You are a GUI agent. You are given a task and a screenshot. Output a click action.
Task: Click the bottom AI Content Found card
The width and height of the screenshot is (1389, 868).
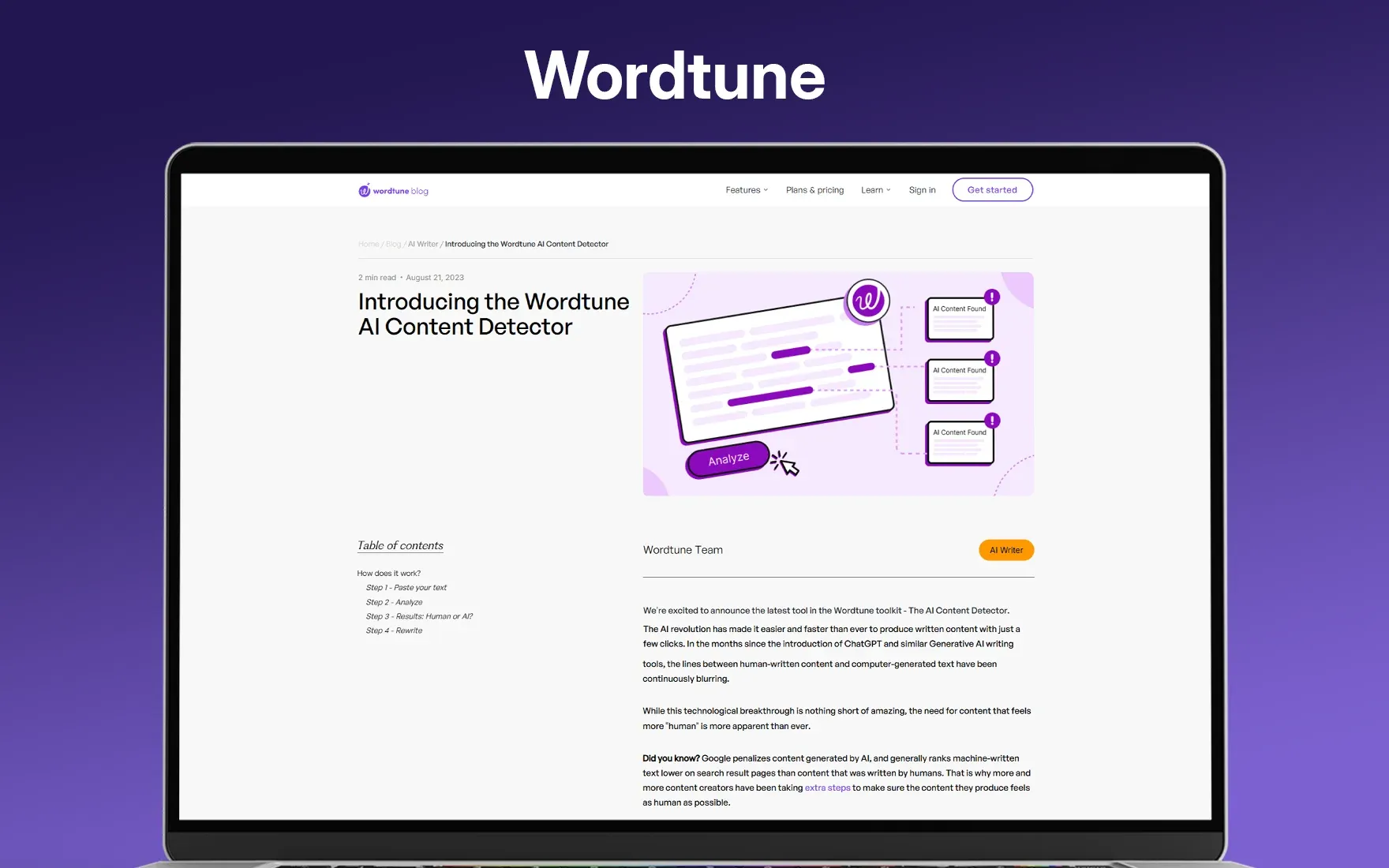pos(960,443)
